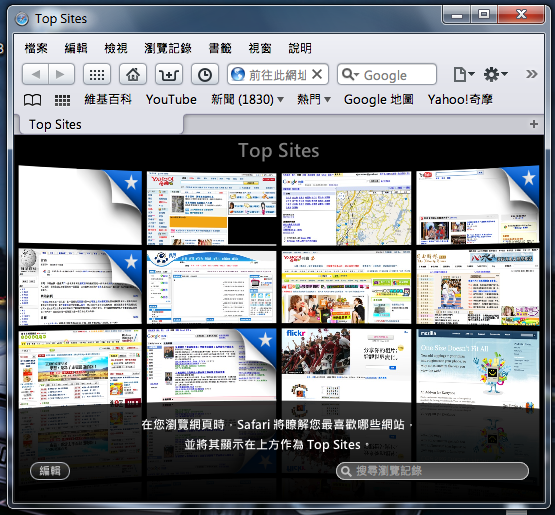Open the 檢視 menu
The height and width of the screenshot is (515, 555).
click(x=116, y=48)
